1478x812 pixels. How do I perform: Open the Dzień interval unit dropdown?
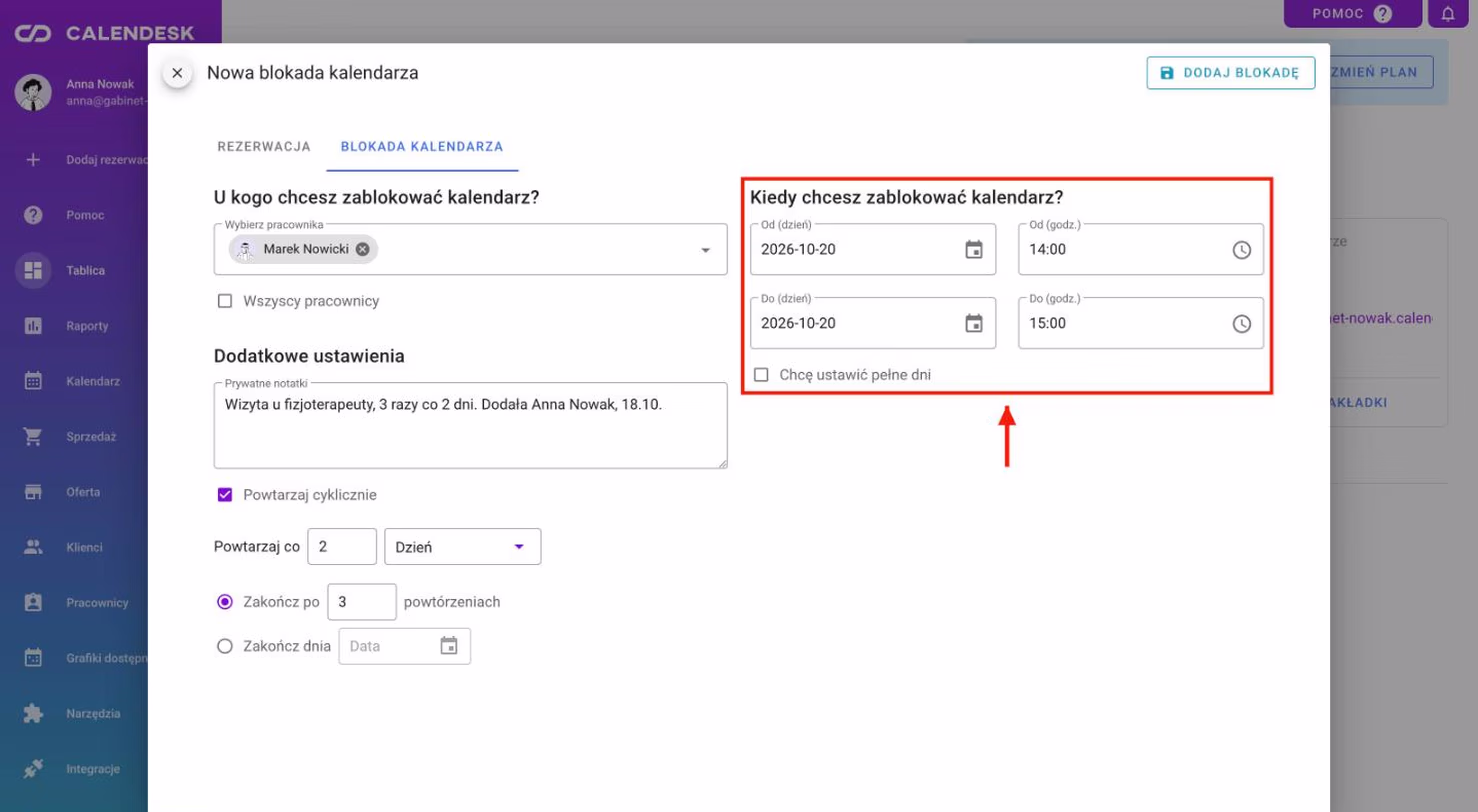(x=463, y=547)
